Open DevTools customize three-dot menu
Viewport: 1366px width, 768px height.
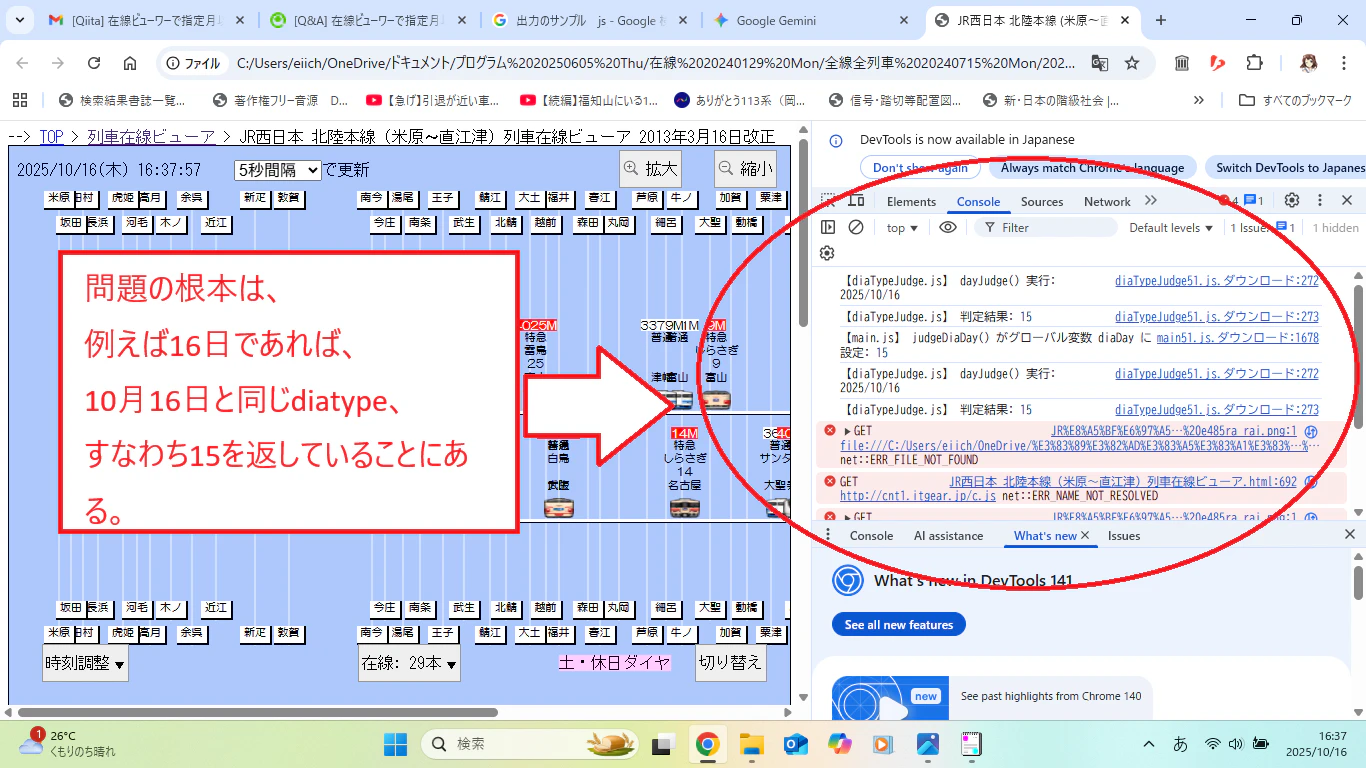point(1320,201)
